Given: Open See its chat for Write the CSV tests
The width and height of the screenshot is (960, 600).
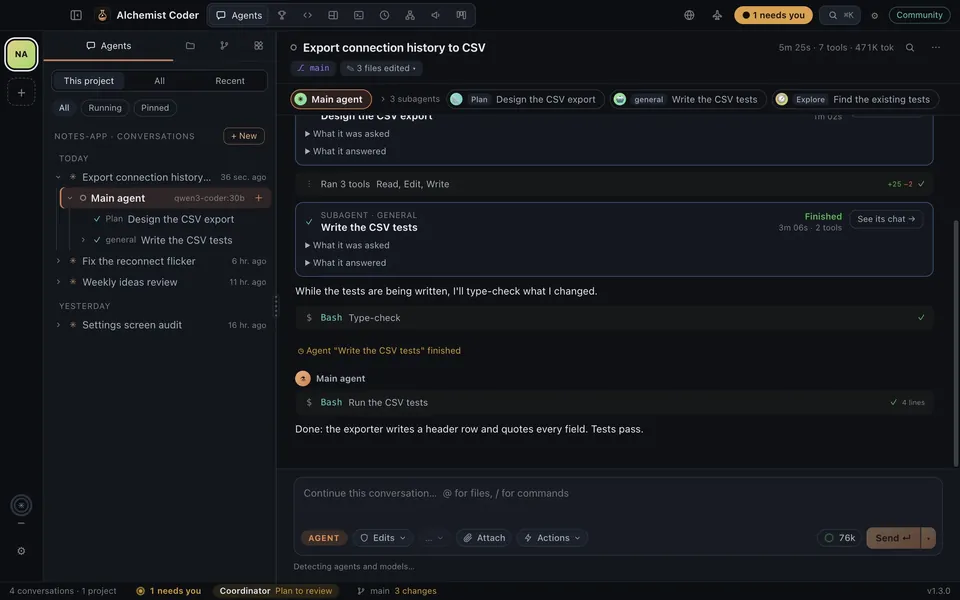Looking at the screenshot, I should 886,219.
